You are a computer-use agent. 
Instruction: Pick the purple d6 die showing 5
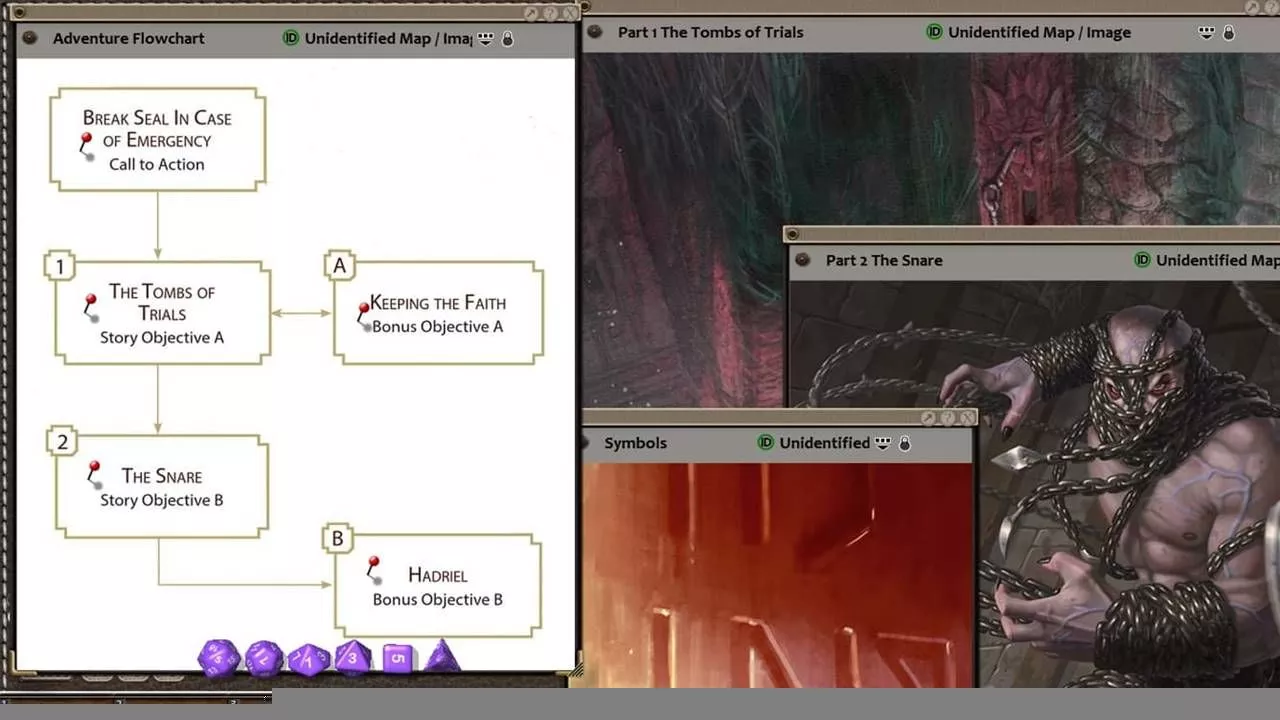click(x=398, y=658)
